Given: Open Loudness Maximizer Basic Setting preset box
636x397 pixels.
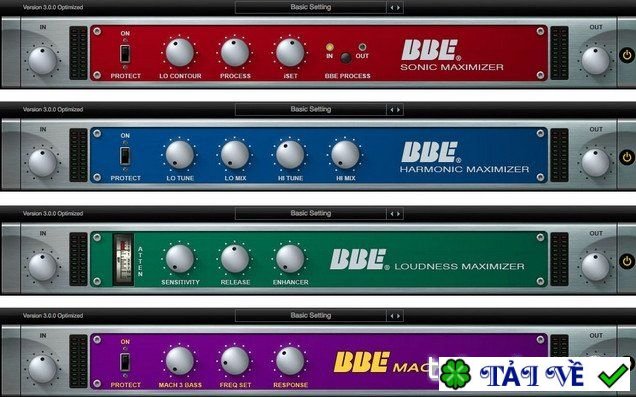Looking at the screenshot, I should coord(311,213).
